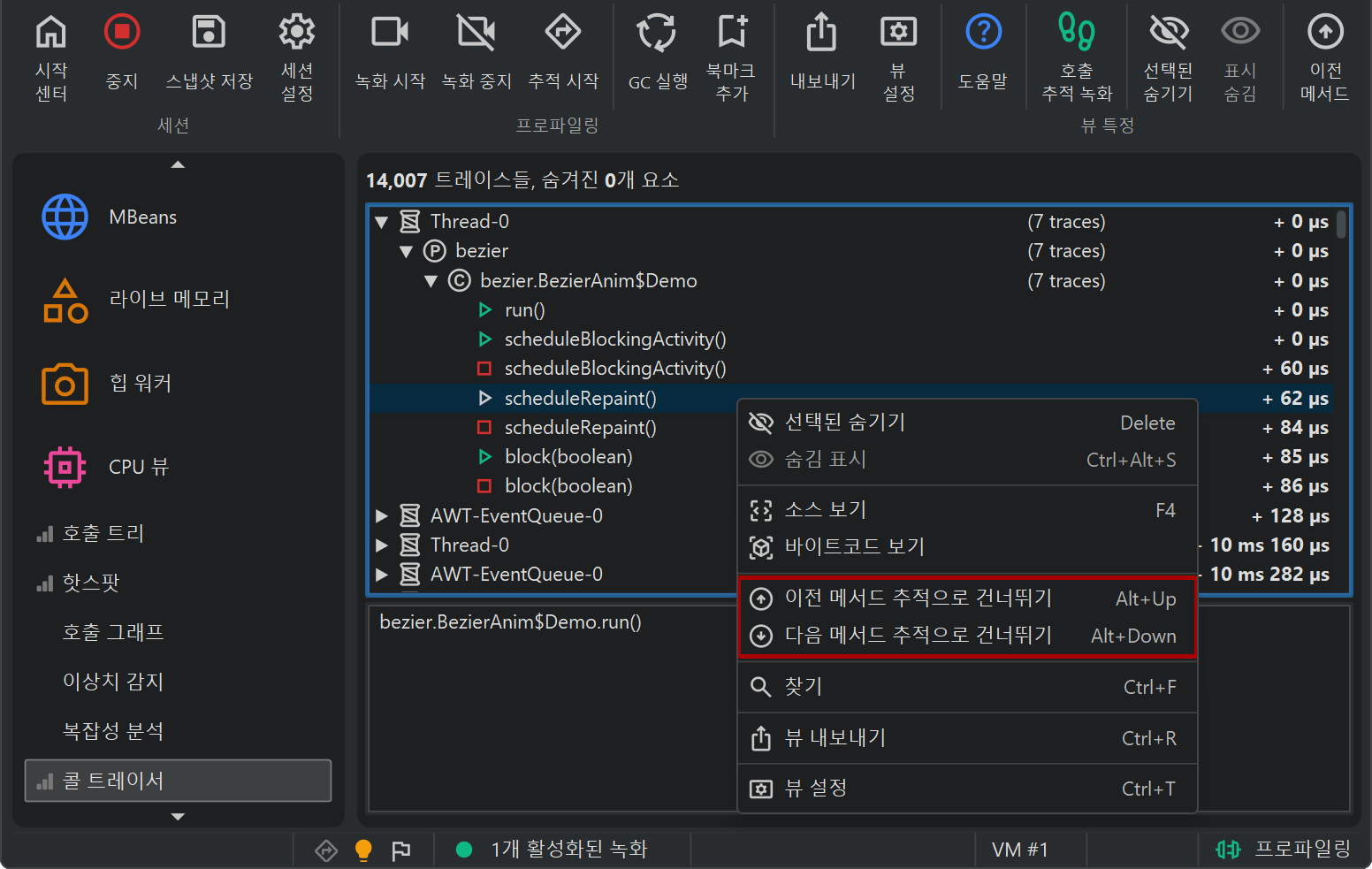Jump to 이전 메서드 in toolbar
This screenshot has width=1372, height=869.
[x=1324, y=57]
